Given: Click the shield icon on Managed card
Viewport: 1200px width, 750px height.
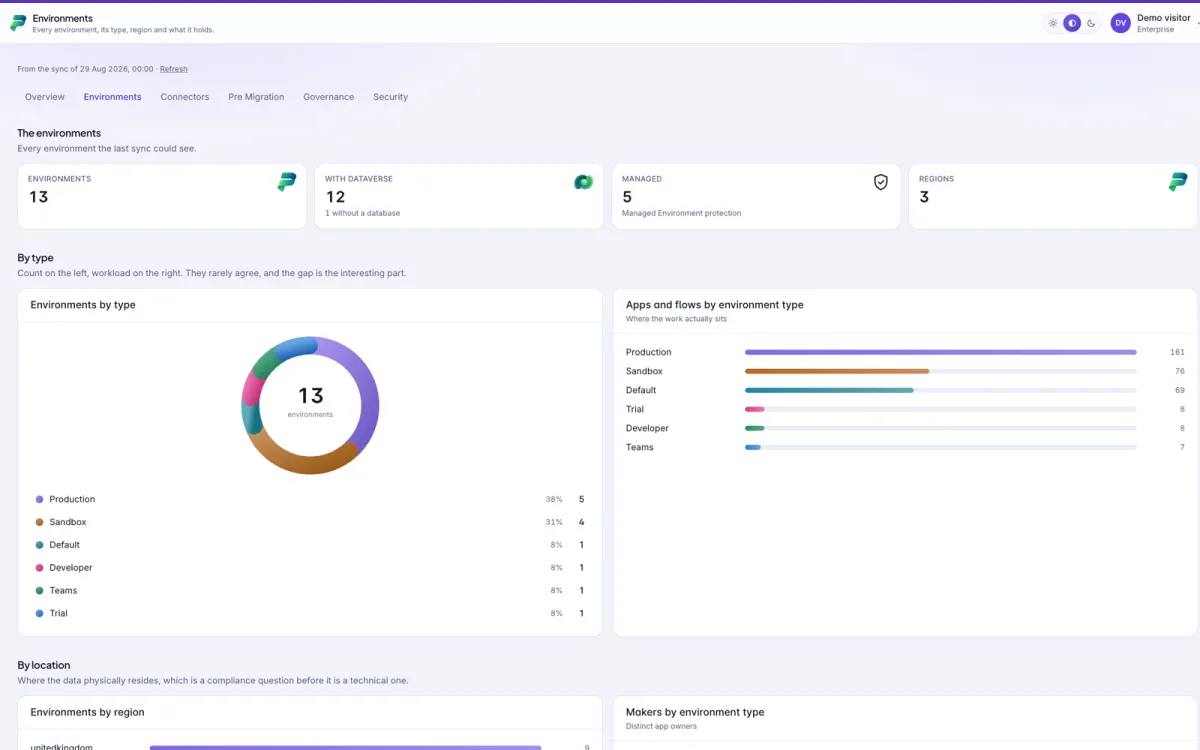Looking at the screenshot, I should tap(881, 182).
